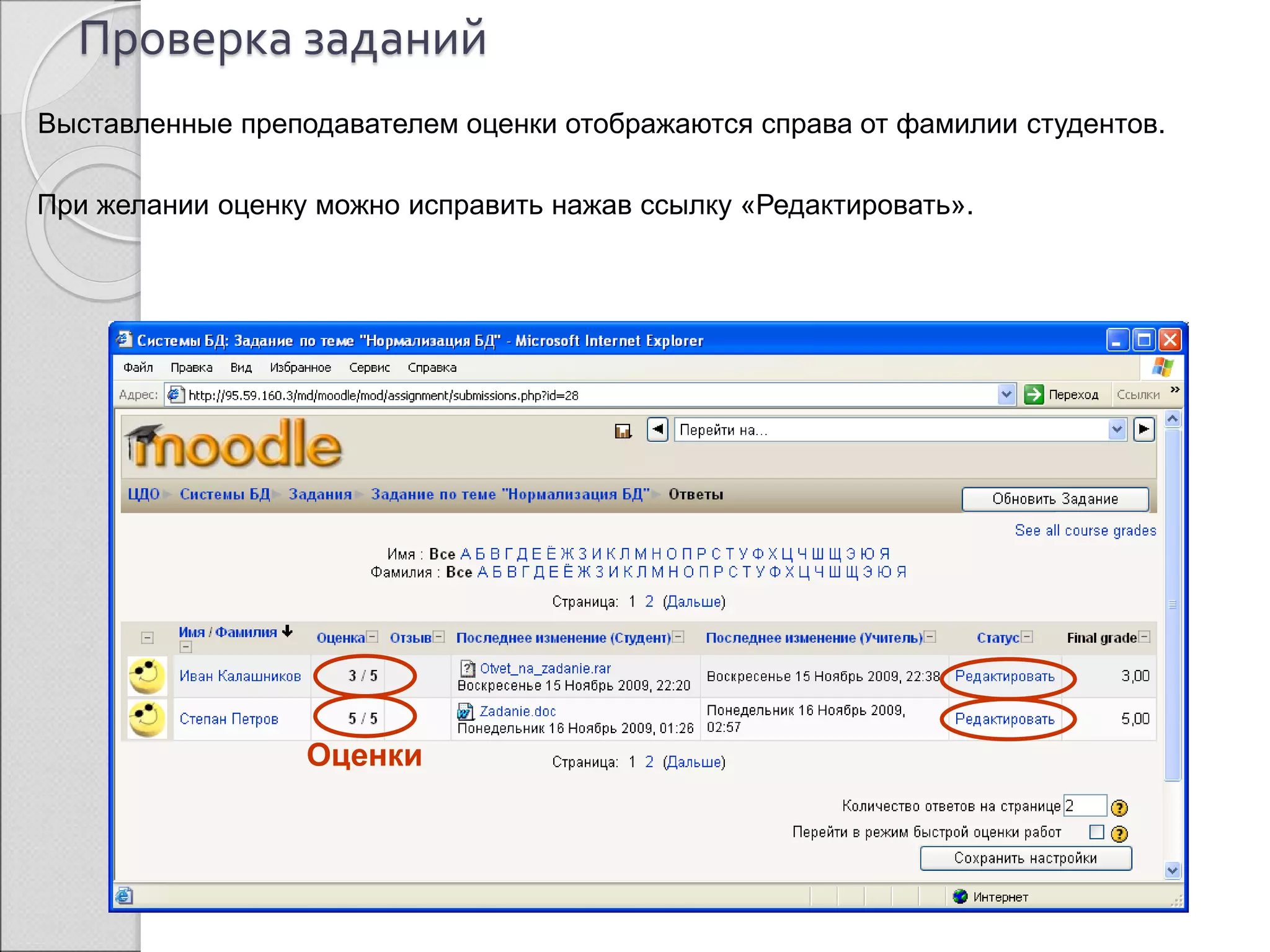Click Редактировать for Степан Петров
This screenshot has height=952, width=1270.
1005,719
